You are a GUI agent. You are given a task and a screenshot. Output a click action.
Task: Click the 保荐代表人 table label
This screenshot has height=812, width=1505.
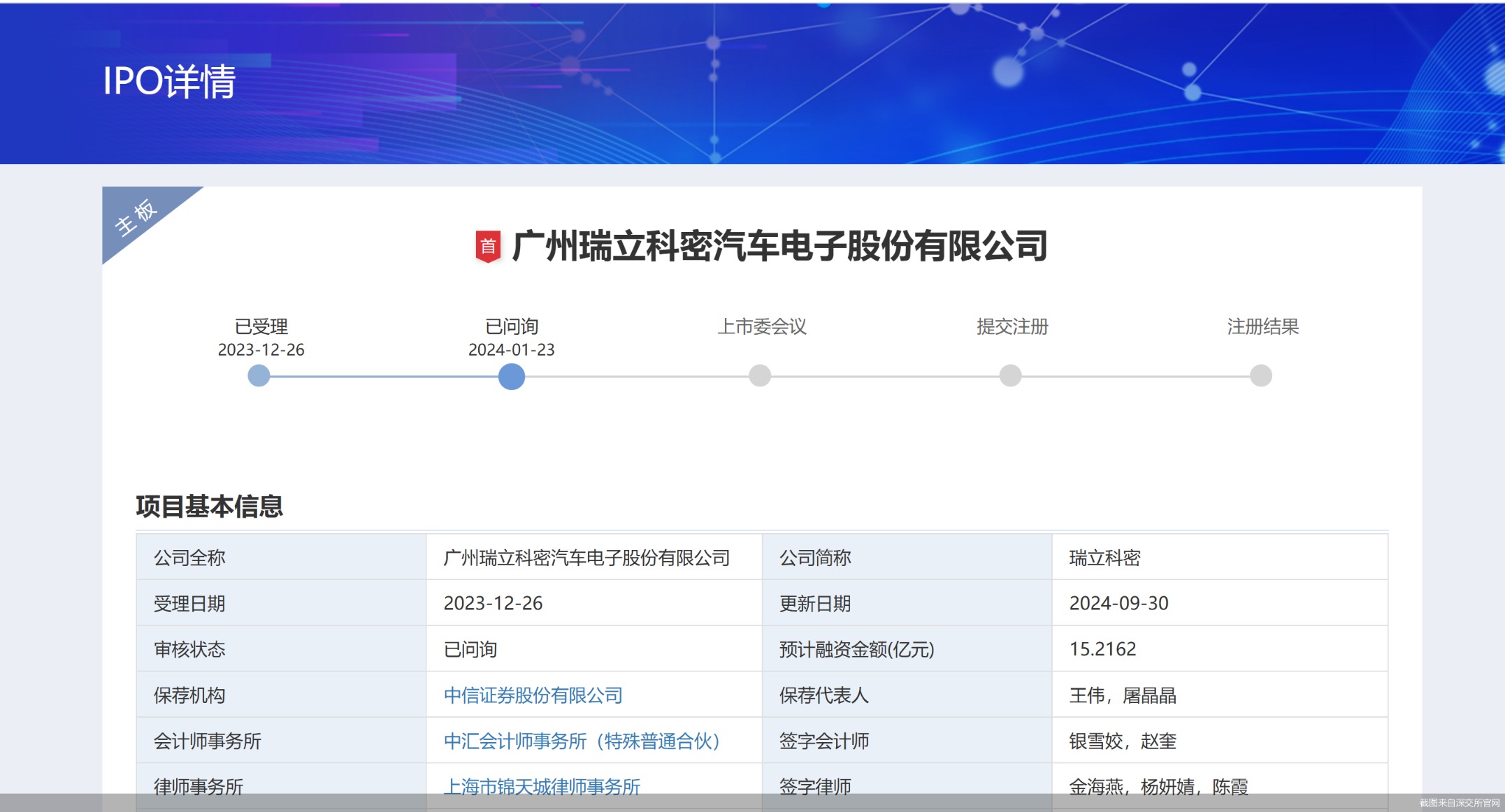click(824, 695)
